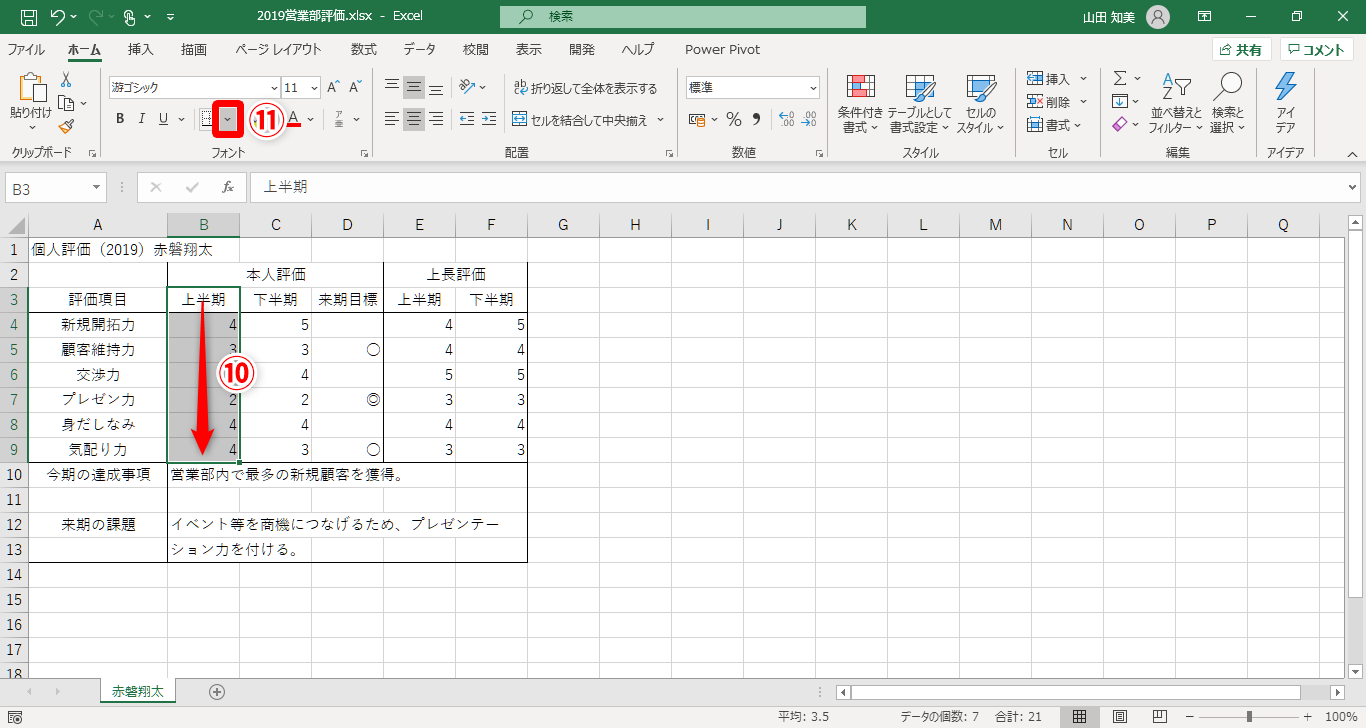Apply comma style number format
Image resolution: width=1366 pixels, height=728 pixels.
pyautogui.click(x=756, y=120)
